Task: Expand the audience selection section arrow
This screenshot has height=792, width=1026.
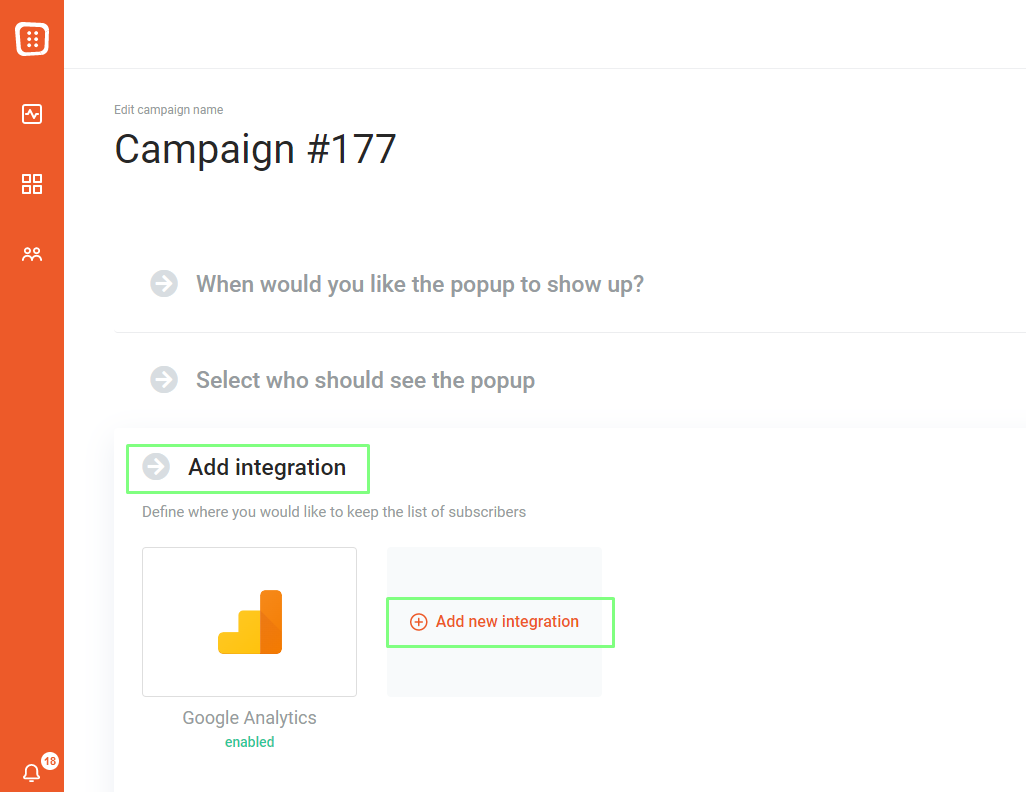Action: pos(164,380)
